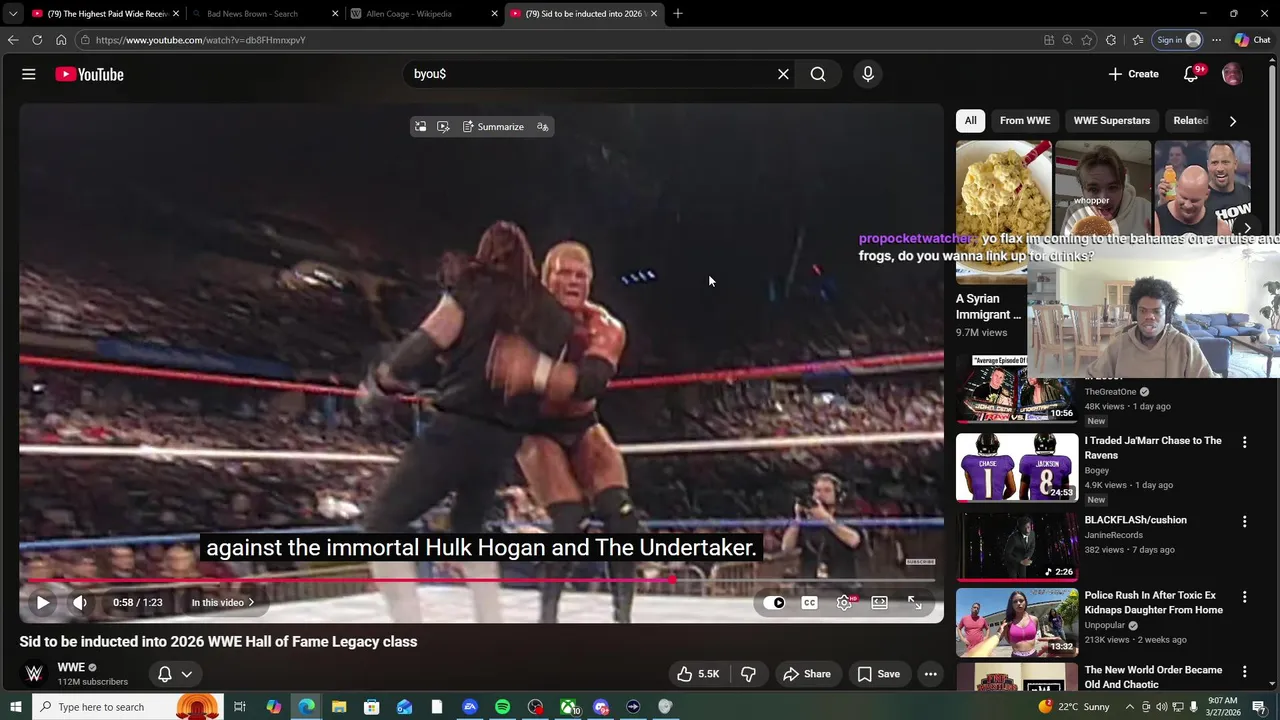The height and width of the screenshot is (720, 1280).
Task: Click the search magnifier button
Action: 818,74
